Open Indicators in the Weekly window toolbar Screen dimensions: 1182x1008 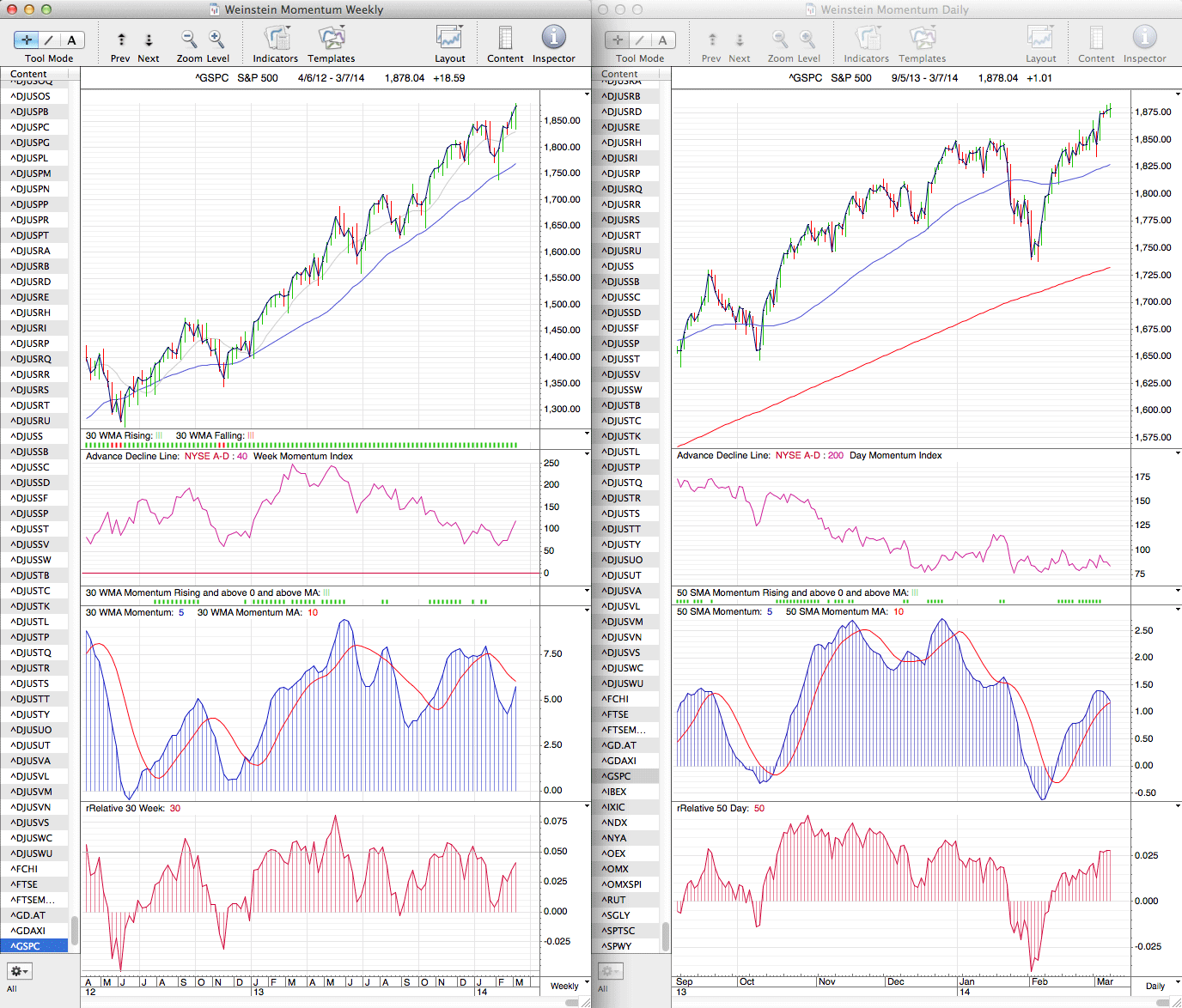[x=276, y=39]
